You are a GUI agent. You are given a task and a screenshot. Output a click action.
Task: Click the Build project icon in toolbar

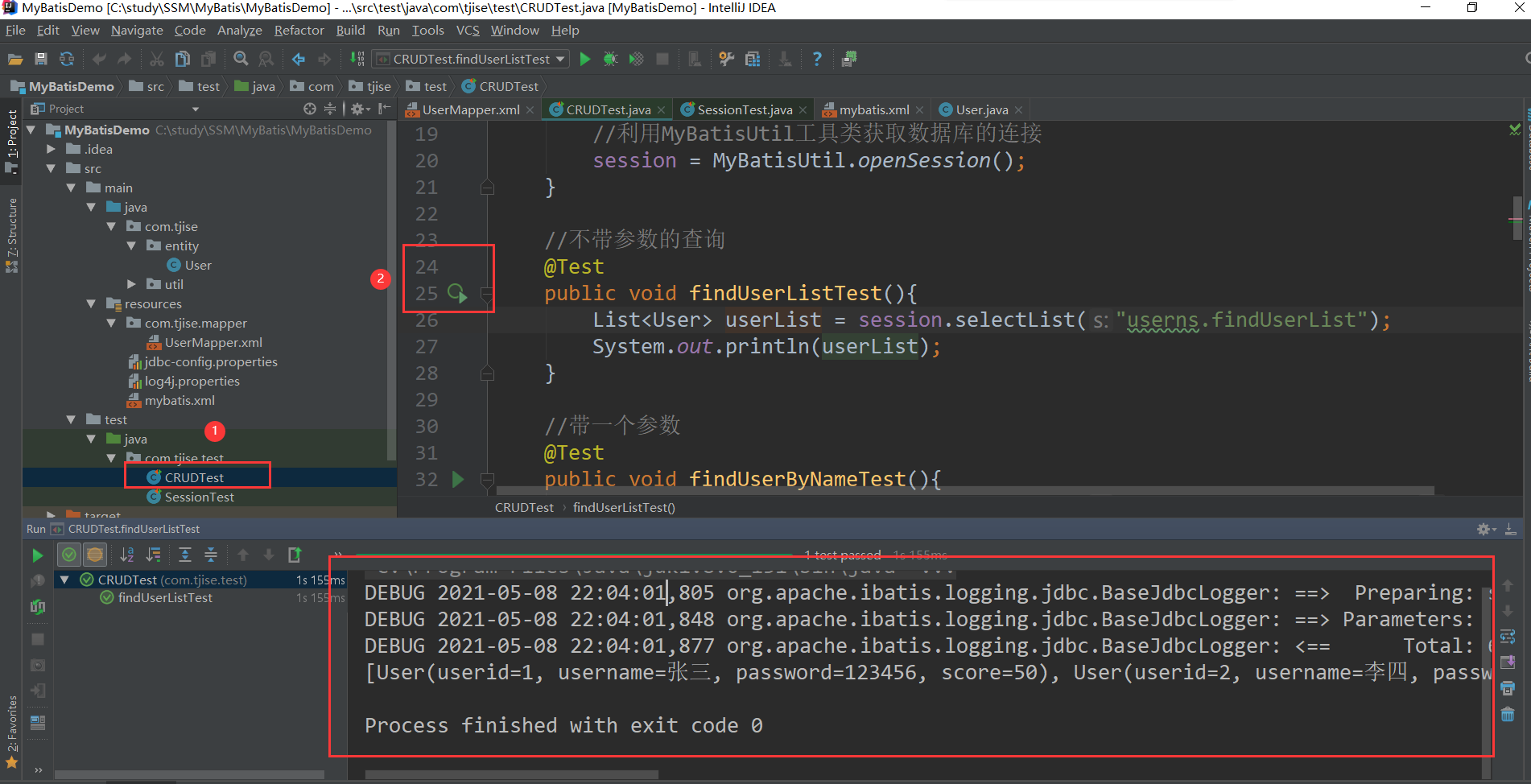tap(357, 59)
